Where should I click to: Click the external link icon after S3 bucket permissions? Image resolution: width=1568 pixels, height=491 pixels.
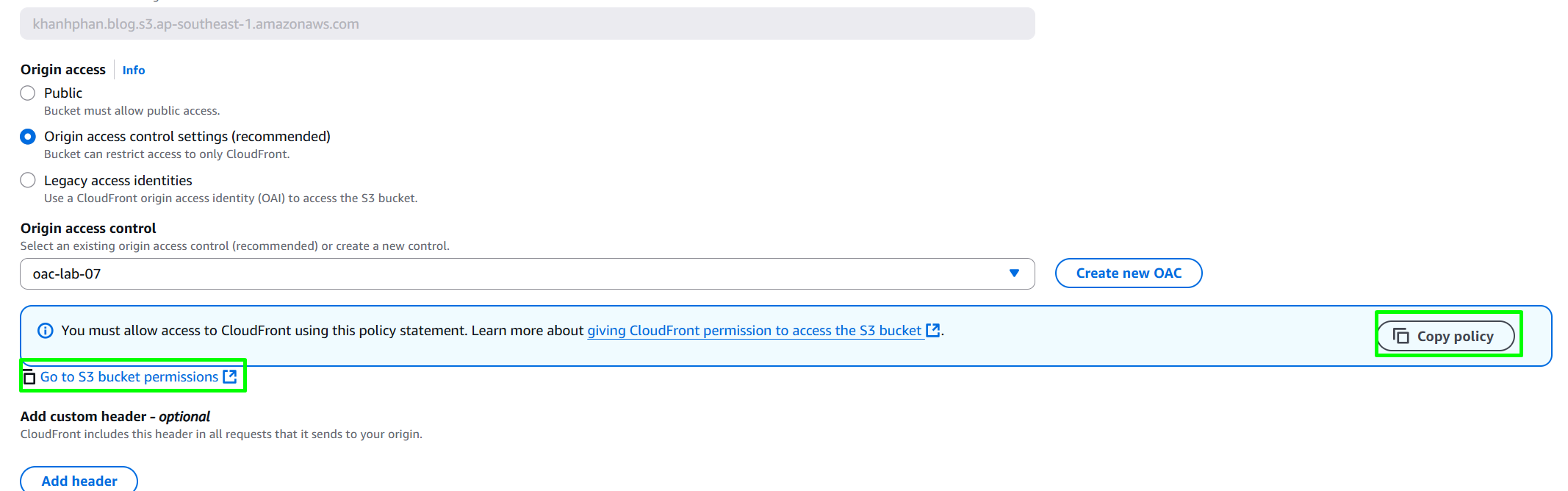tap(230, 376)
